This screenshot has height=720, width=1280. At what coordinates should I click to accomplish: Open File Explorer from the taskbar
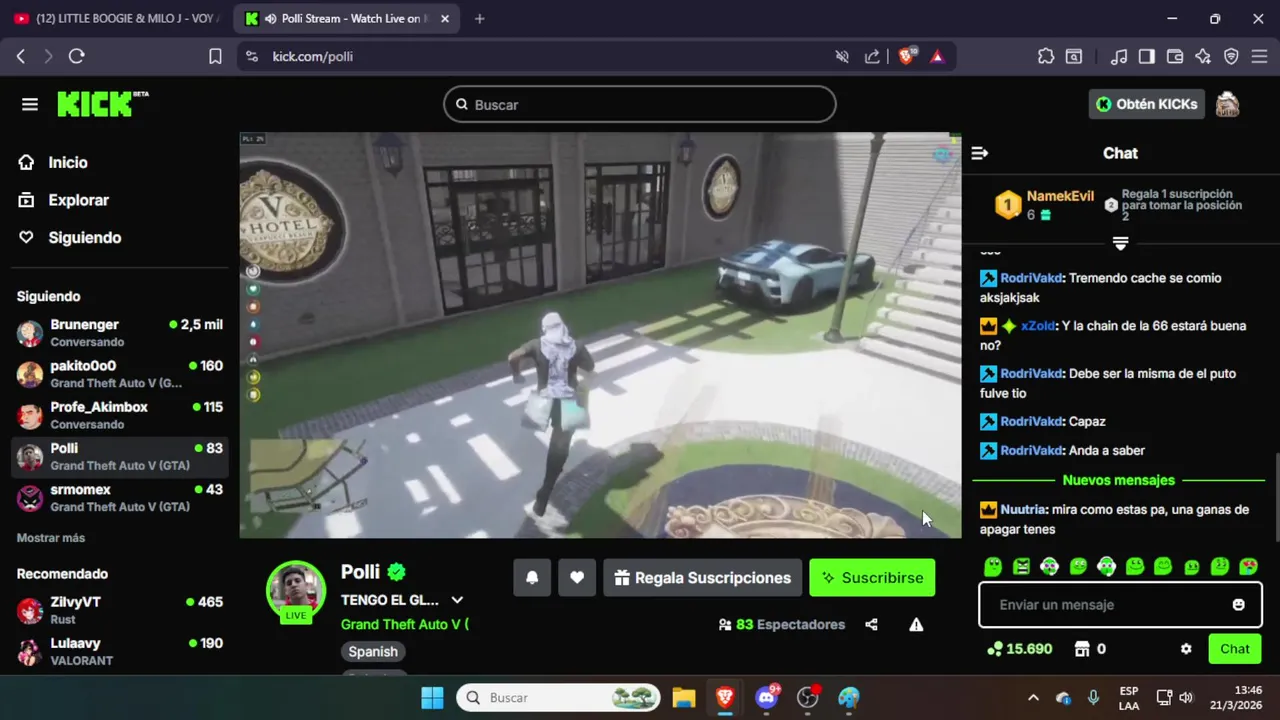coord(683,698)
